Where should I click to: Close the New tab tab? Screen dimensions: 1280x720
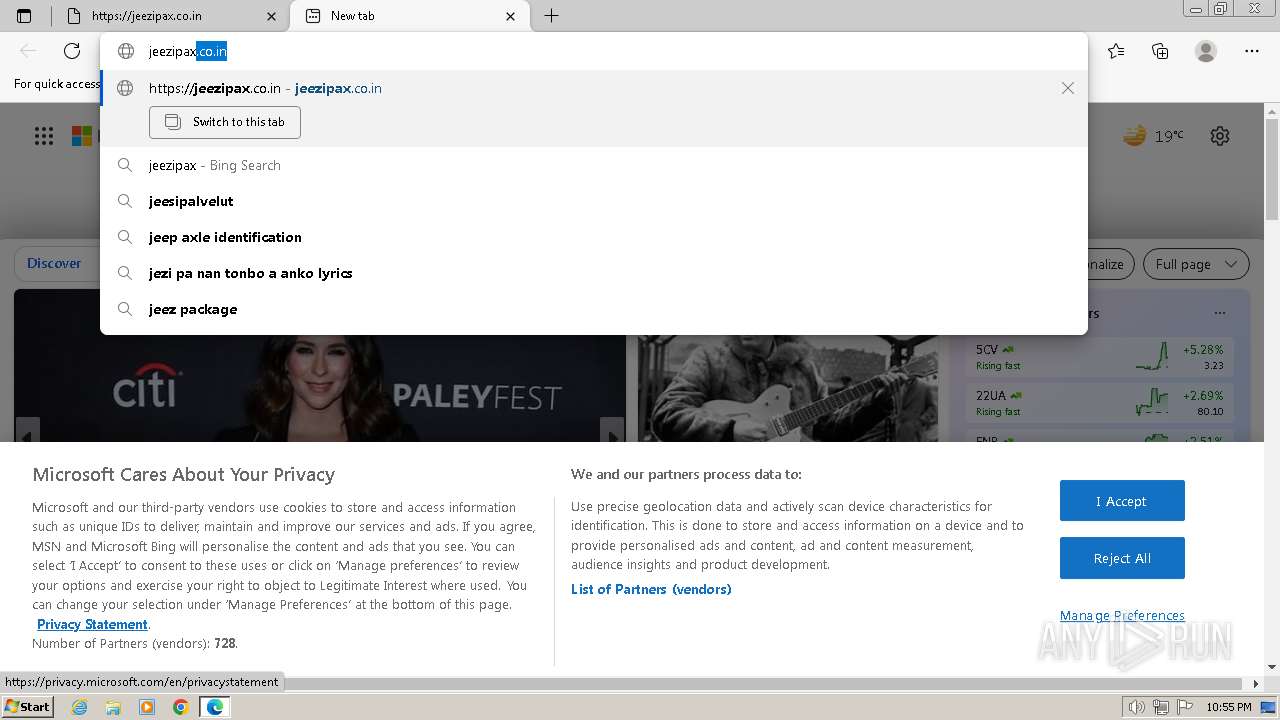pyautogui.click(x=511, y=16)
